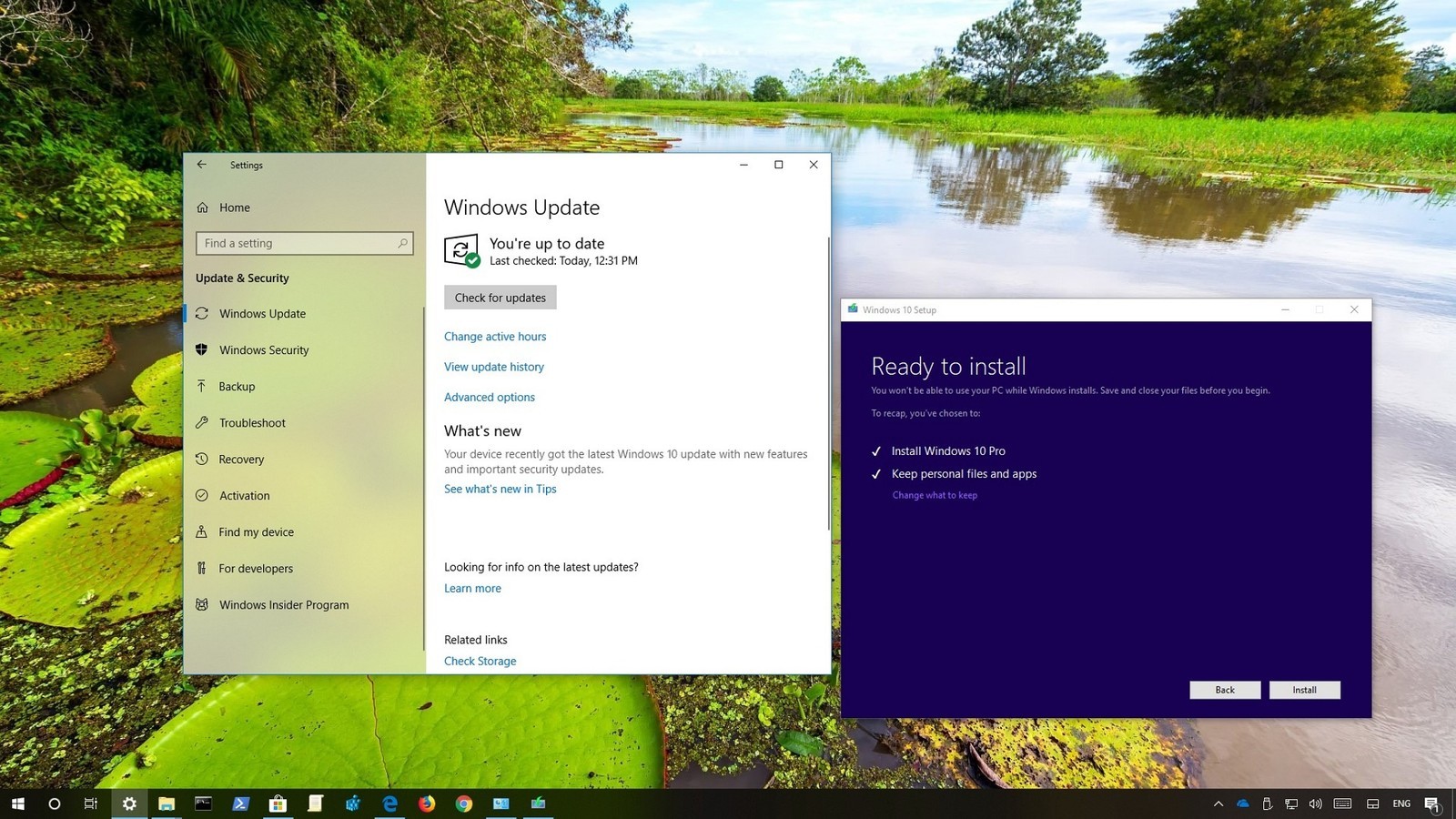This screenshot has height=819, width=1456.
Task: Select Backup in the Update & Security sidebar
Action: pyautogui.click(x=237, y=386)
